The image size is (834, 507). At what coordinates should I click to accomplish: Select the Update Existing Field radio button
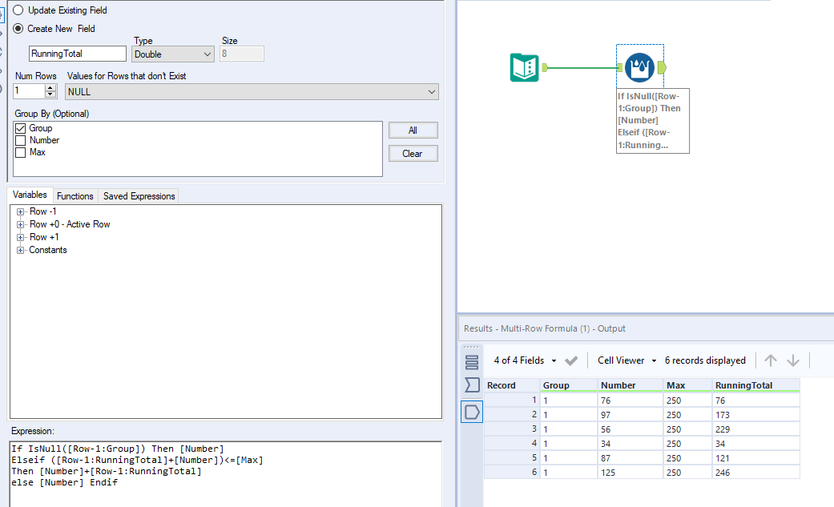(x=20, y=10)
